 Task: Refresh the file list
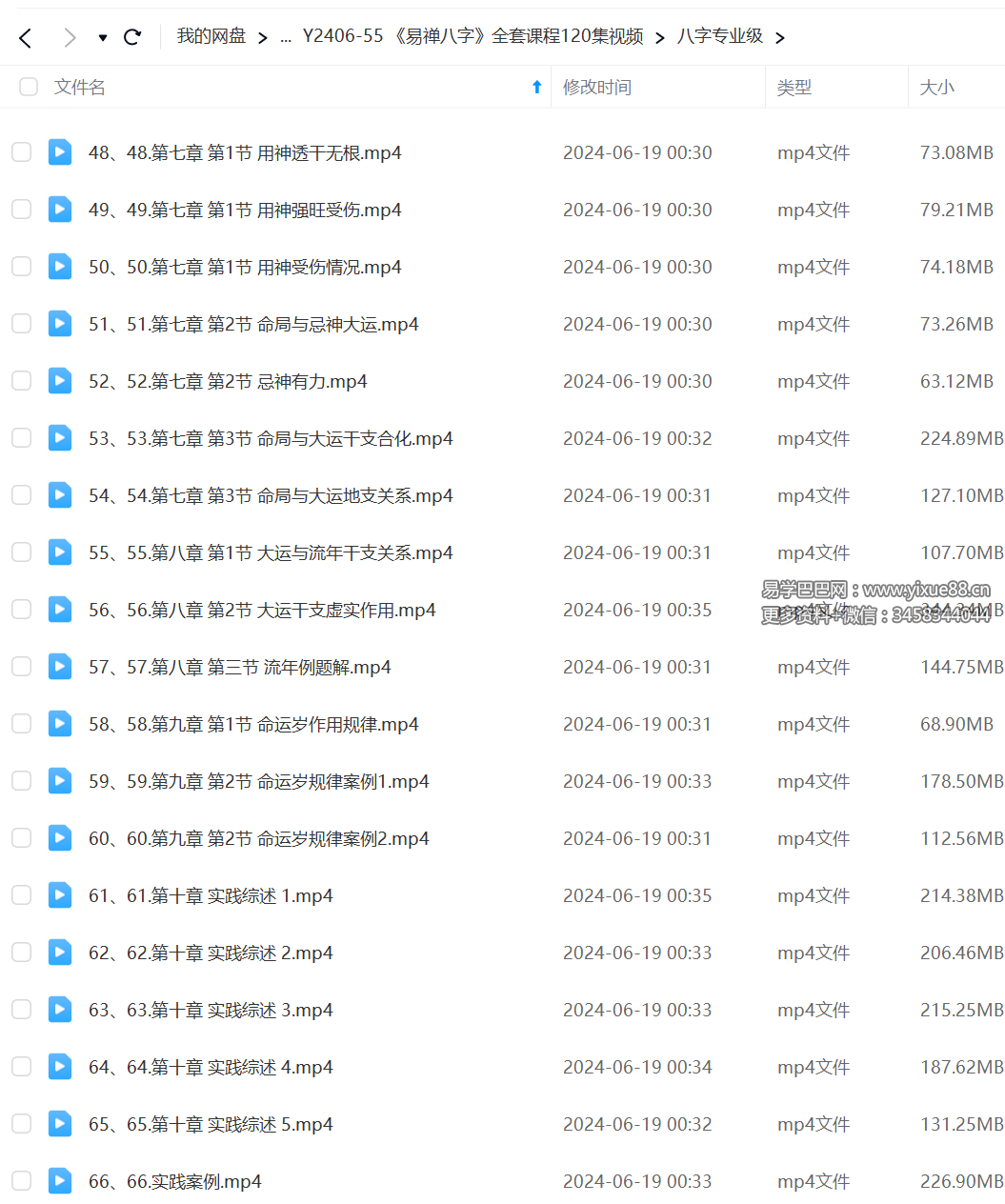click(132, 38)
